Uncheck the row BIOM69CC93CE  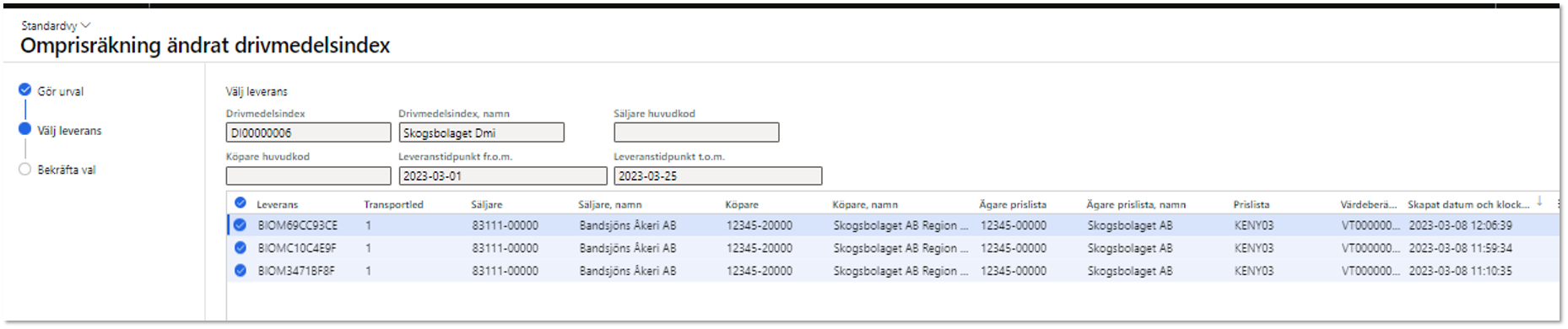coord(241,225)
